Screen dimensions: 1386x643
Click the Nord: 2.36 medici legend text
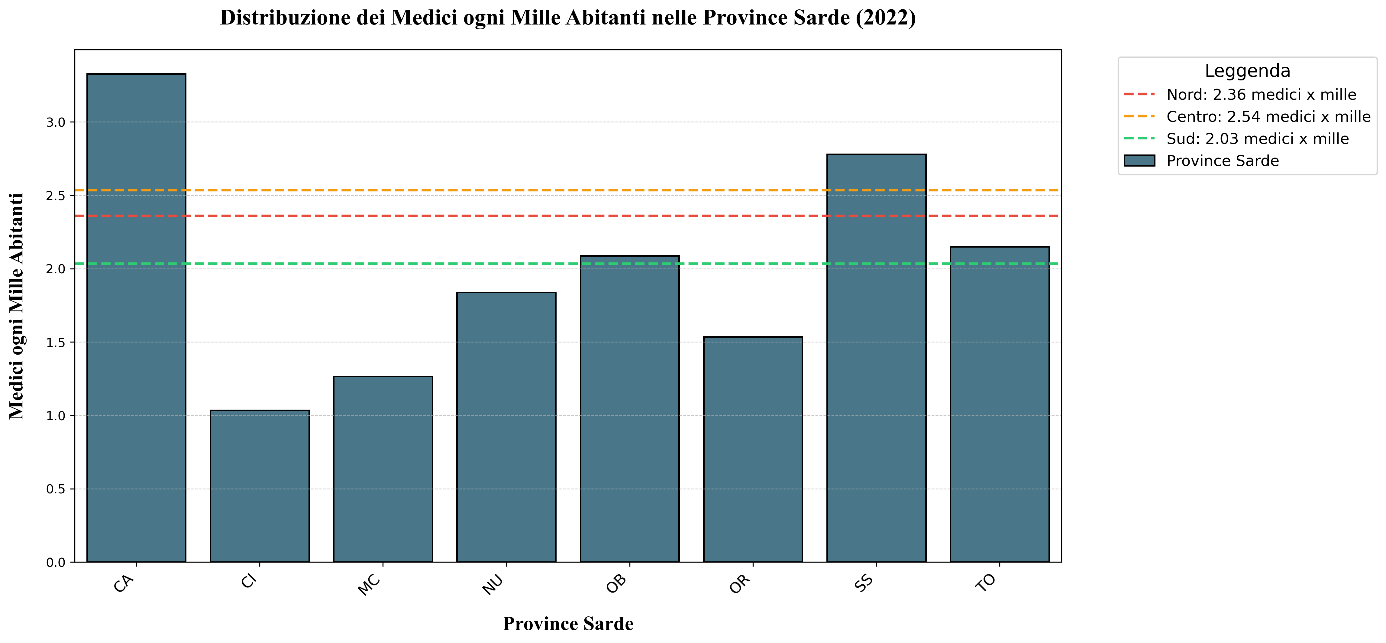tap(1261, 95)
